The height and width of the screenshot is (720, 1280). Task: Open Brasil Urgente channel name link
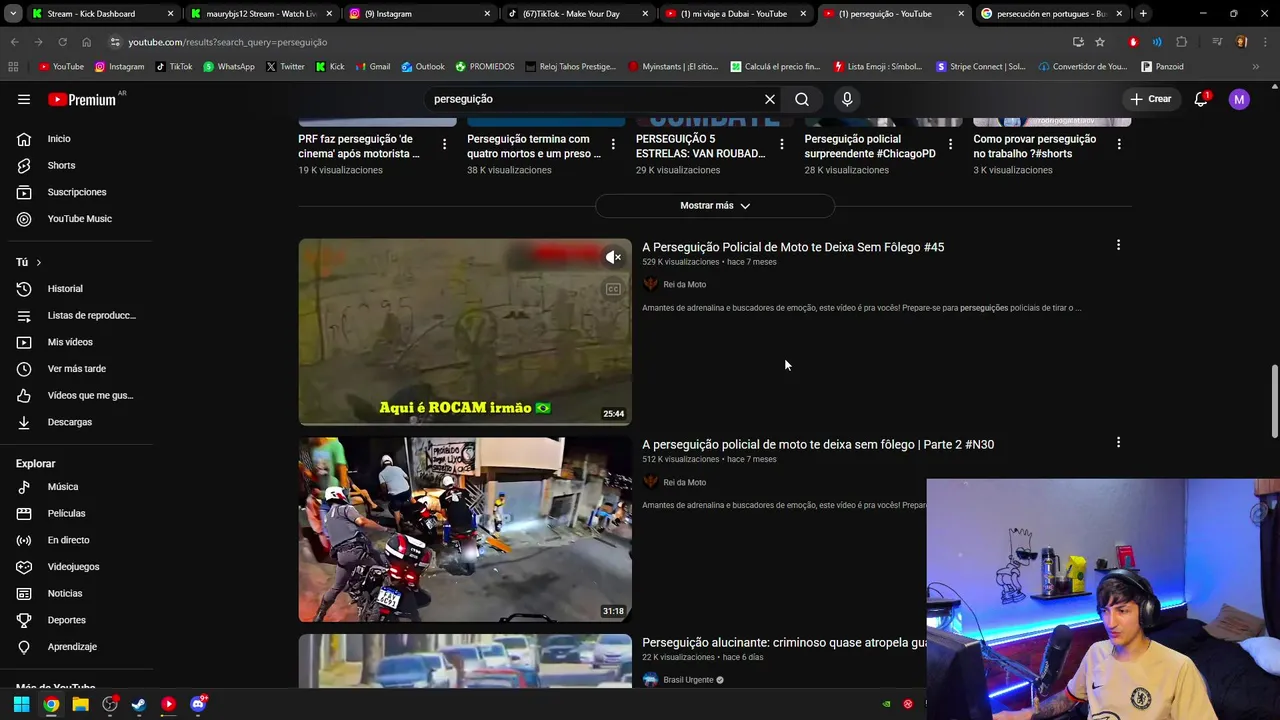point(688,680)
